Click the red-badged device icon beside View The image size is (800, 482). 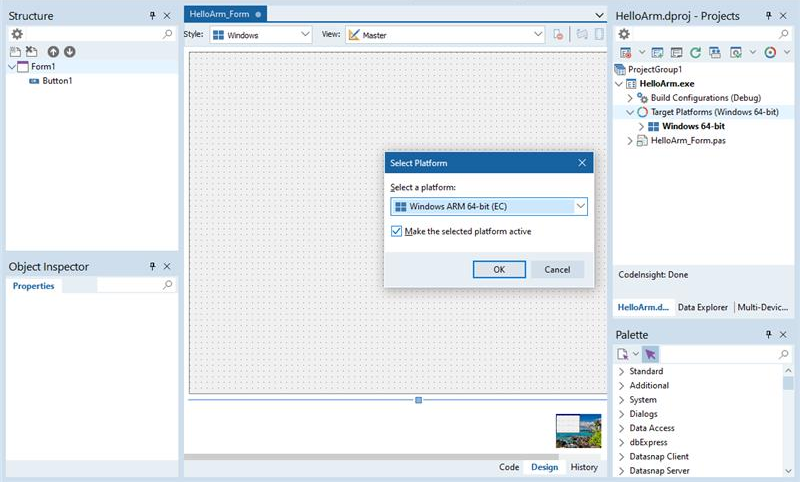tap(558, 35)
